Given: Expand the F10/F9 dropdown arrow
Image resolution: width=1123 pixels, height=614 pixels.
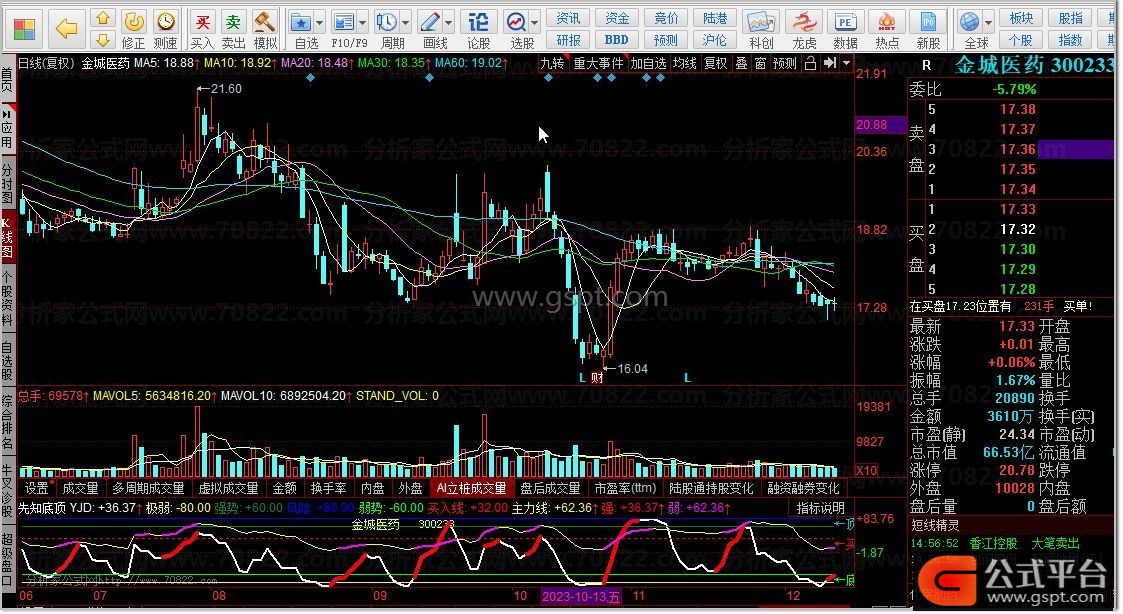Looking at the screenshot, I should point(362,23).
